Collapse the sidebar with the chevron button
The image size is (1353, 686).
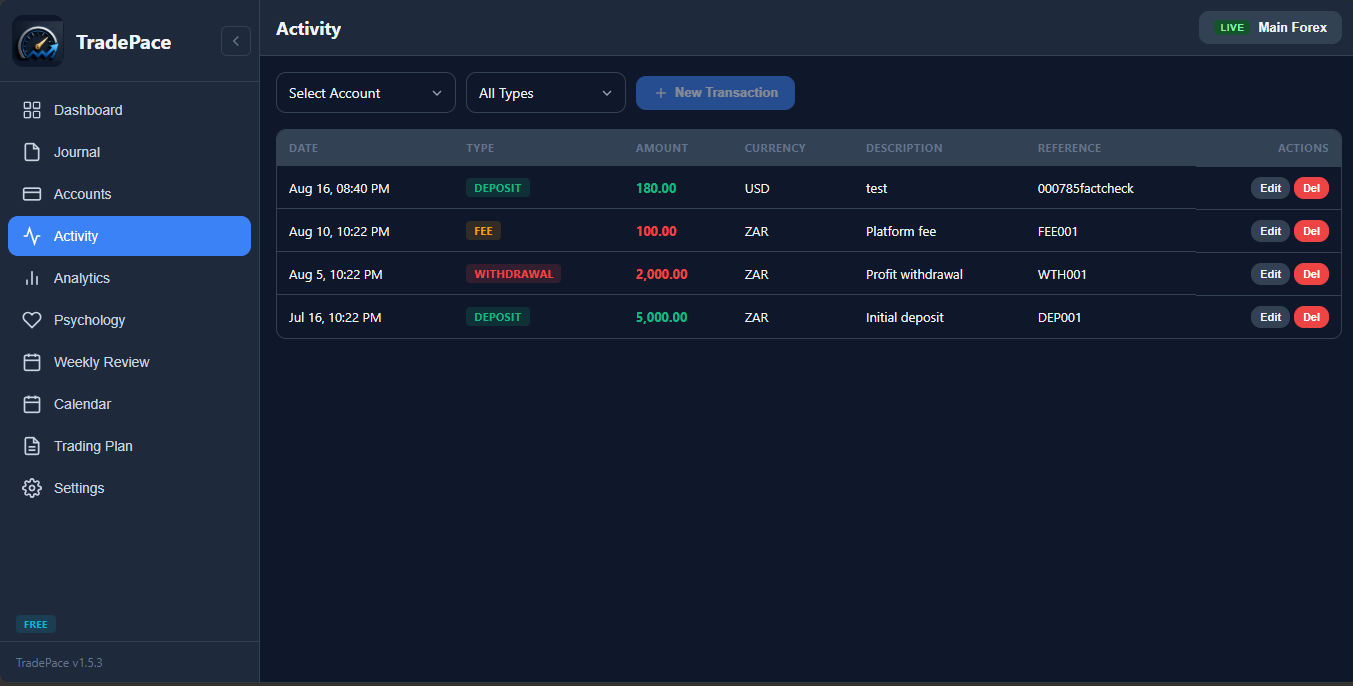click(x=236, y=41)
